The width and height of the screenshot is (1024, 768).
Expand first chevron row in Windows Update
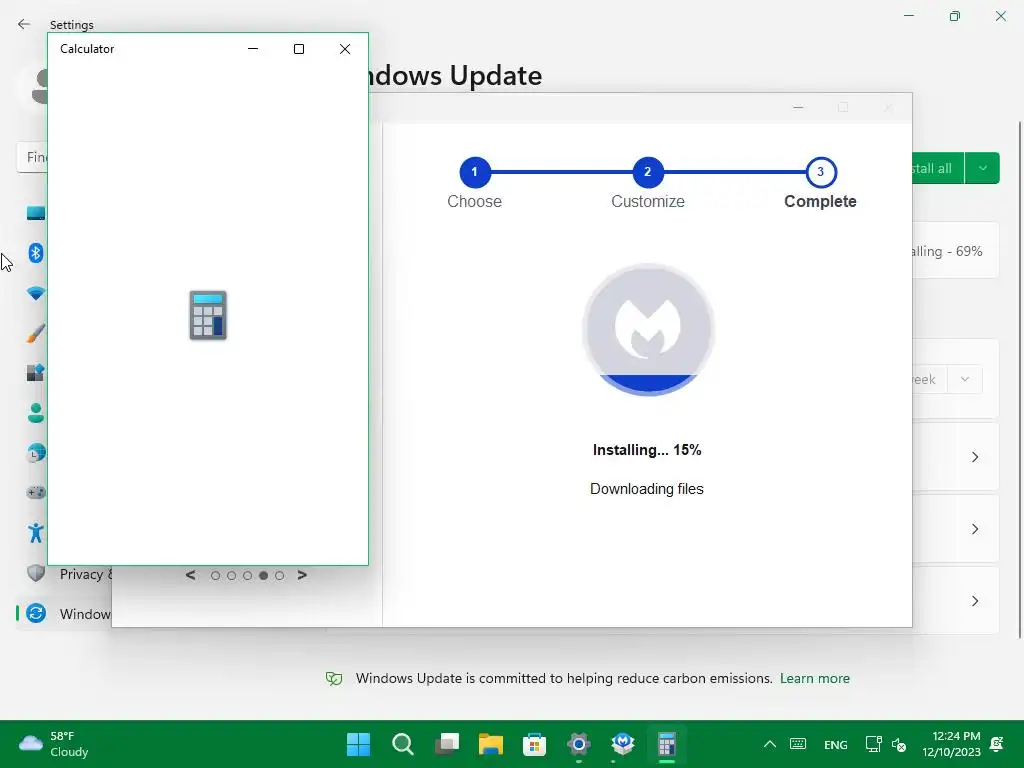tap(974, 457)
